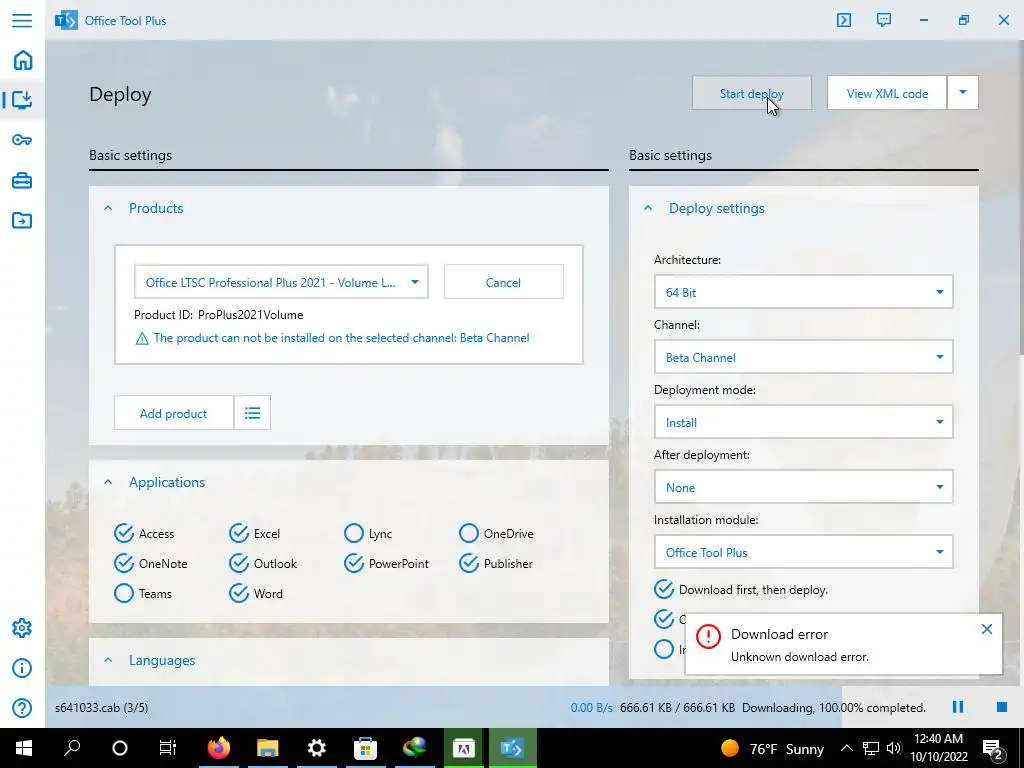This screenshot has height=768, width=1024.
Task: Open the Channel dropdown
Action: 803,357
